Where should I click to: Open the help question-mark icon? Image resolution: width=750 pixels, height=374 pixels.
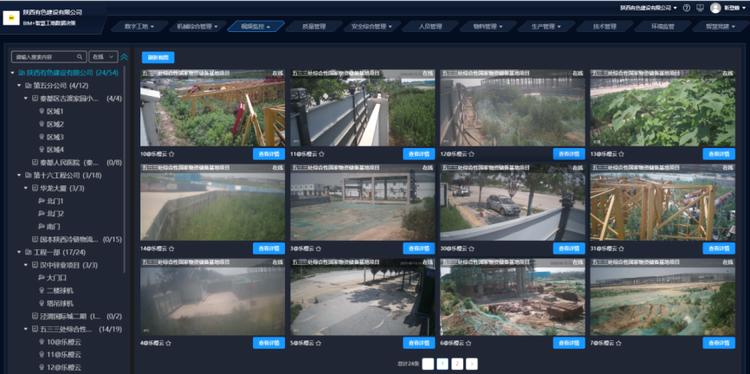(x=686, y=8)
